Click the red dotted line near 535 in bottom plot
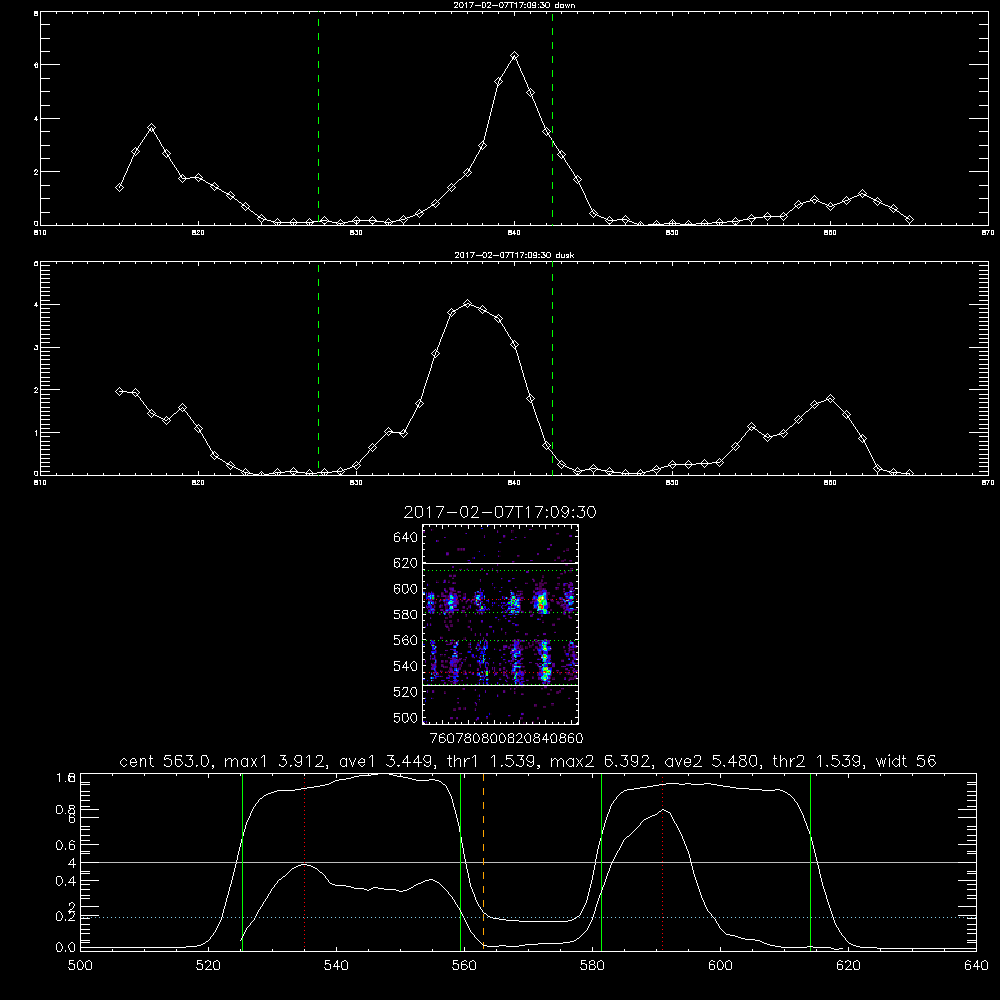Viewport: 1000px width, 1000px height. click(x=305, y=861)
